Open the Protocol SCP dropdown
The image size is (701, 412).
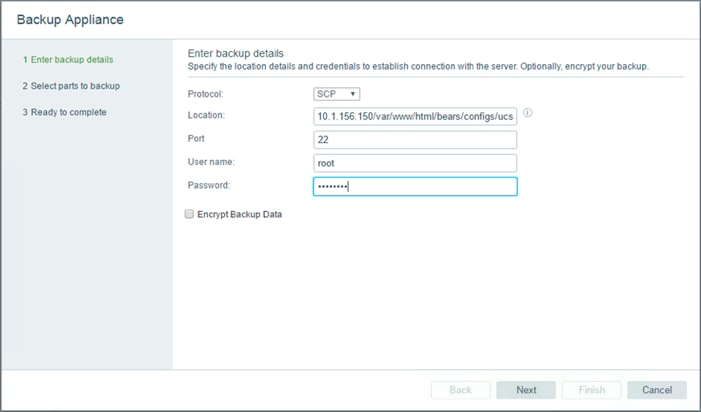coord(337,94)
